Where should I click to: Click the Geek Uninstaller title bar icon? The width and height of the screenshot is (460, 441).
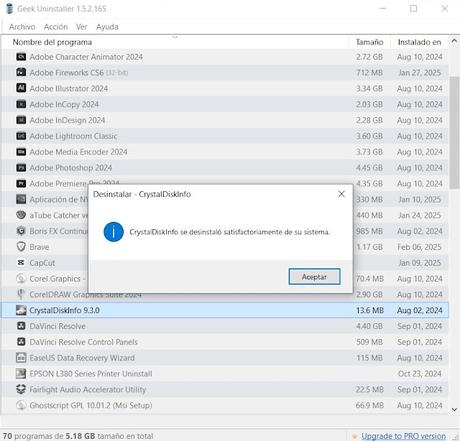[10, 9]
